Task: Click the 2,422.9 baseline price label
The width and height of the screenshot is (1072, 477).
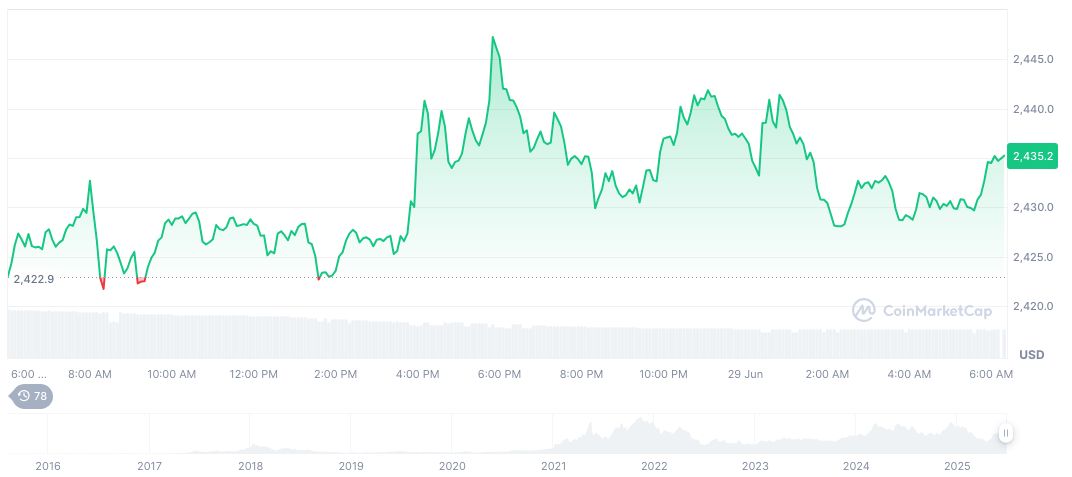Action: [33, 278]
